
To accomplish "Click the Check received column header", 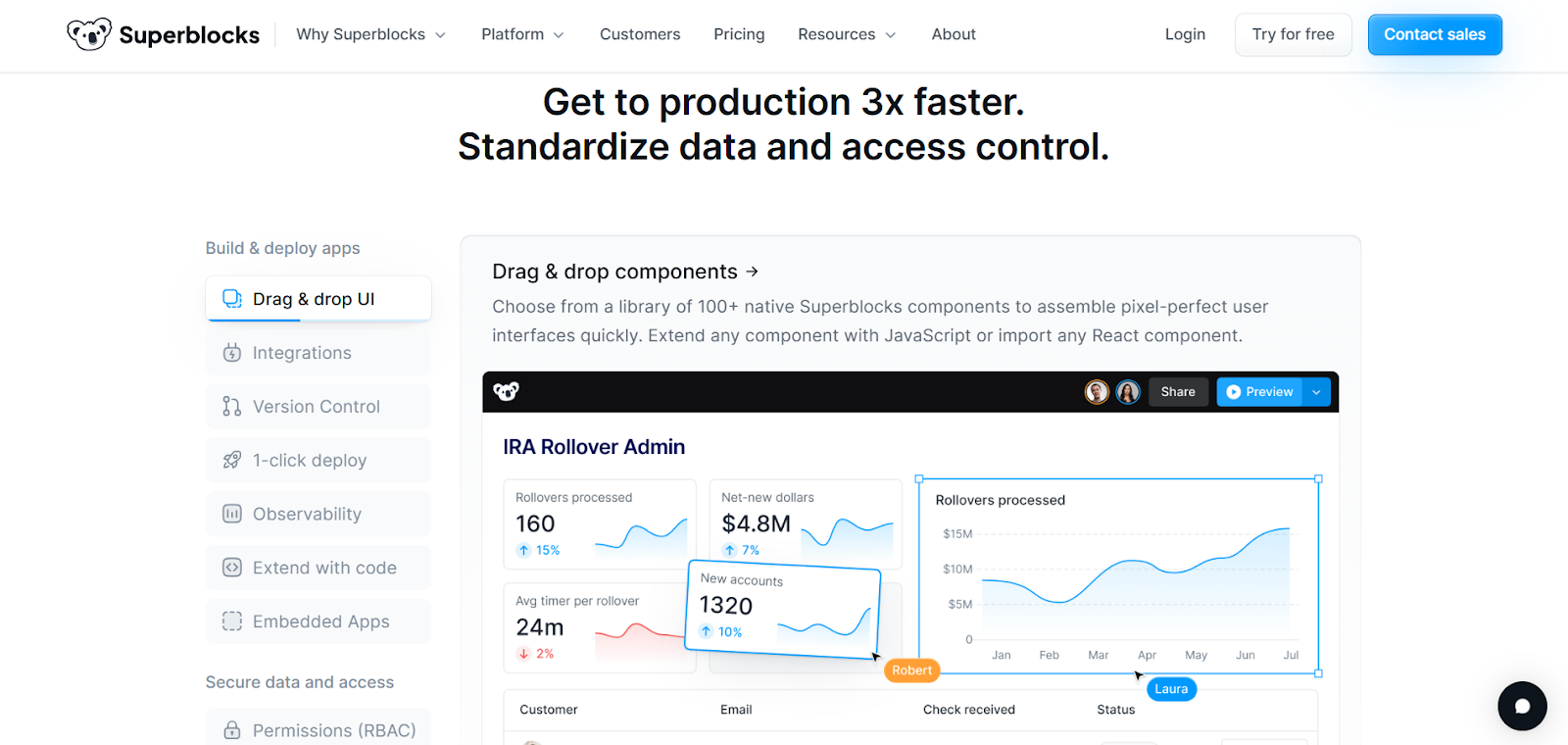I will point(969,710).
